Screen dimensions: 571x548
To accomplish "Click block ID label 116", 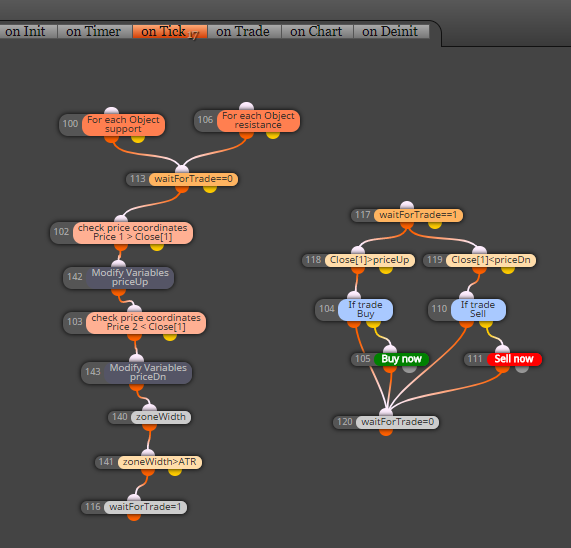I will [93, 507].
